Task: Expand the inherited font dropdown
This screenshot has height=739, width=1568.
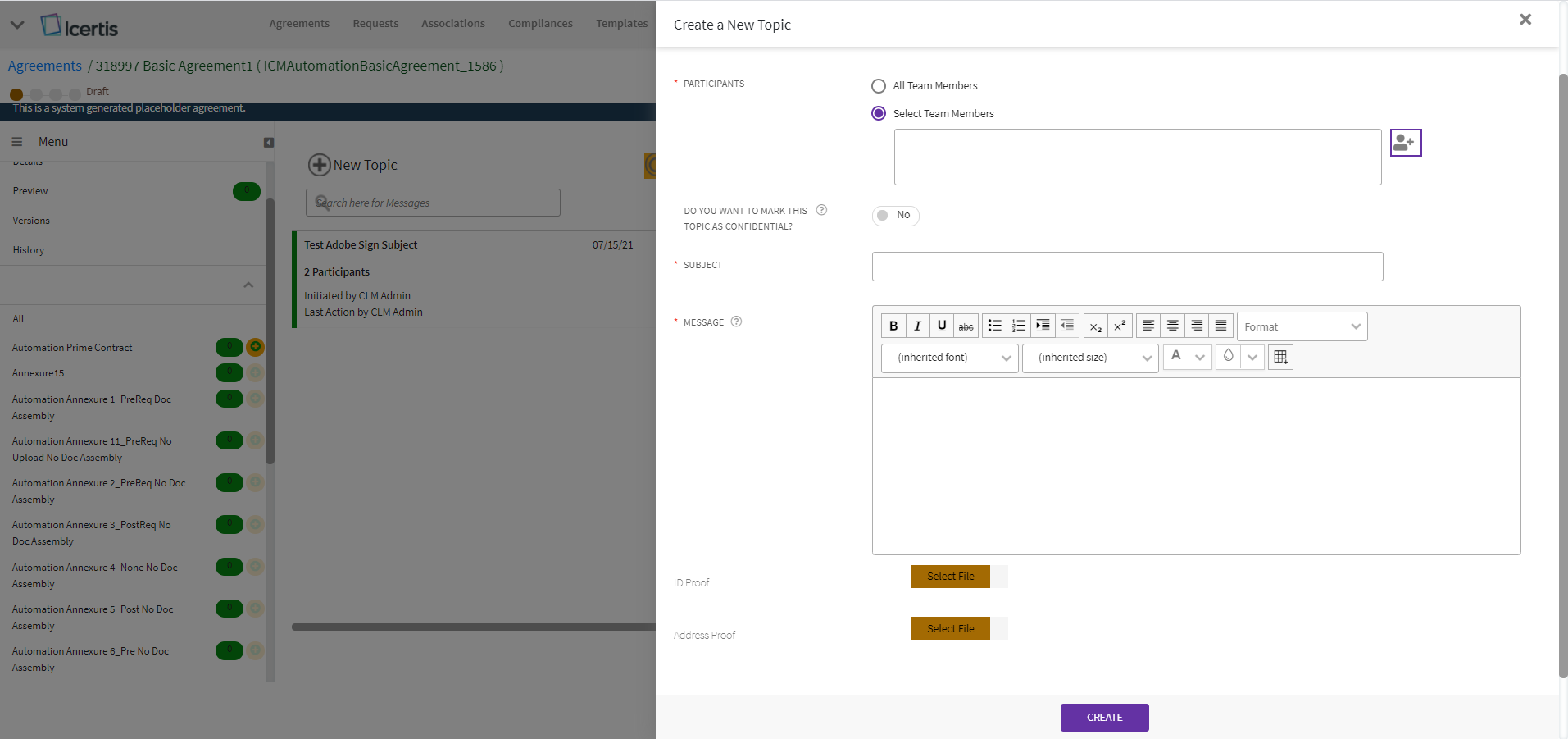Action: [949, 358]
